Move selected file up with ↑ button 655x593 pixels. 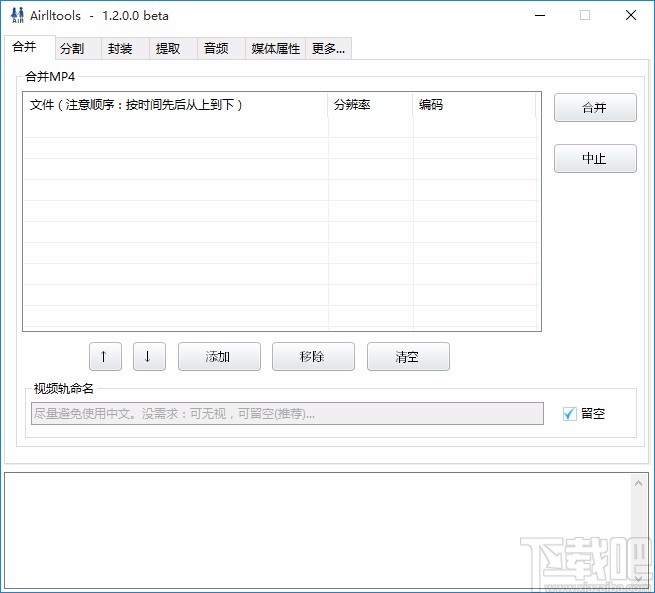[105, 357]
